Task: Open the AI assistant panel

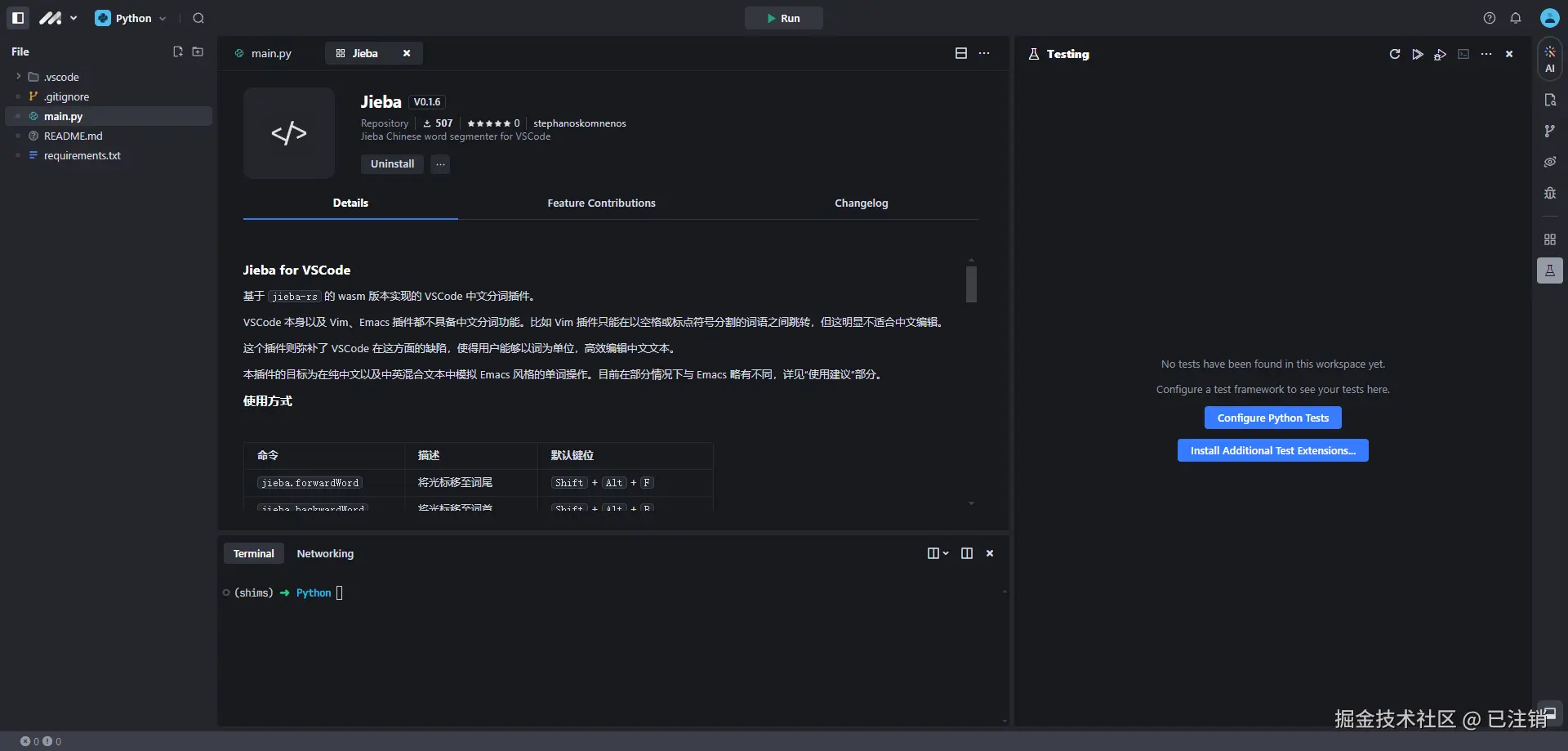Action: pos(1550,59)
